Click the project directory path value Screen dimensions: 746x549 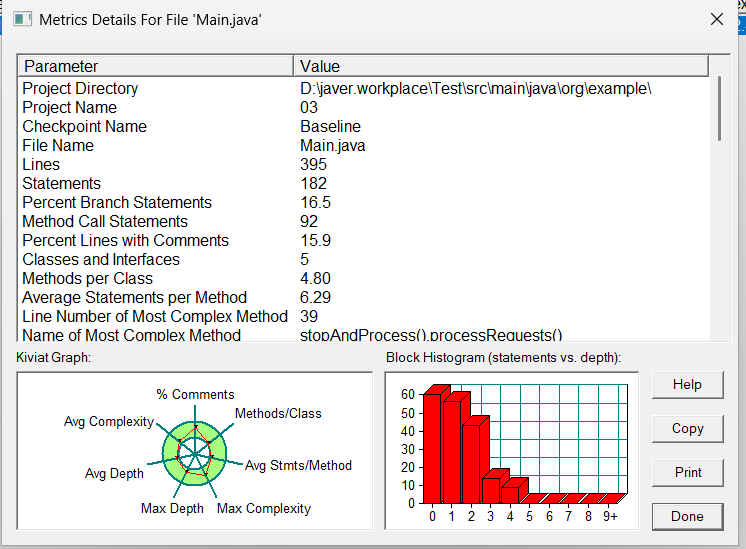pos(476,89)
